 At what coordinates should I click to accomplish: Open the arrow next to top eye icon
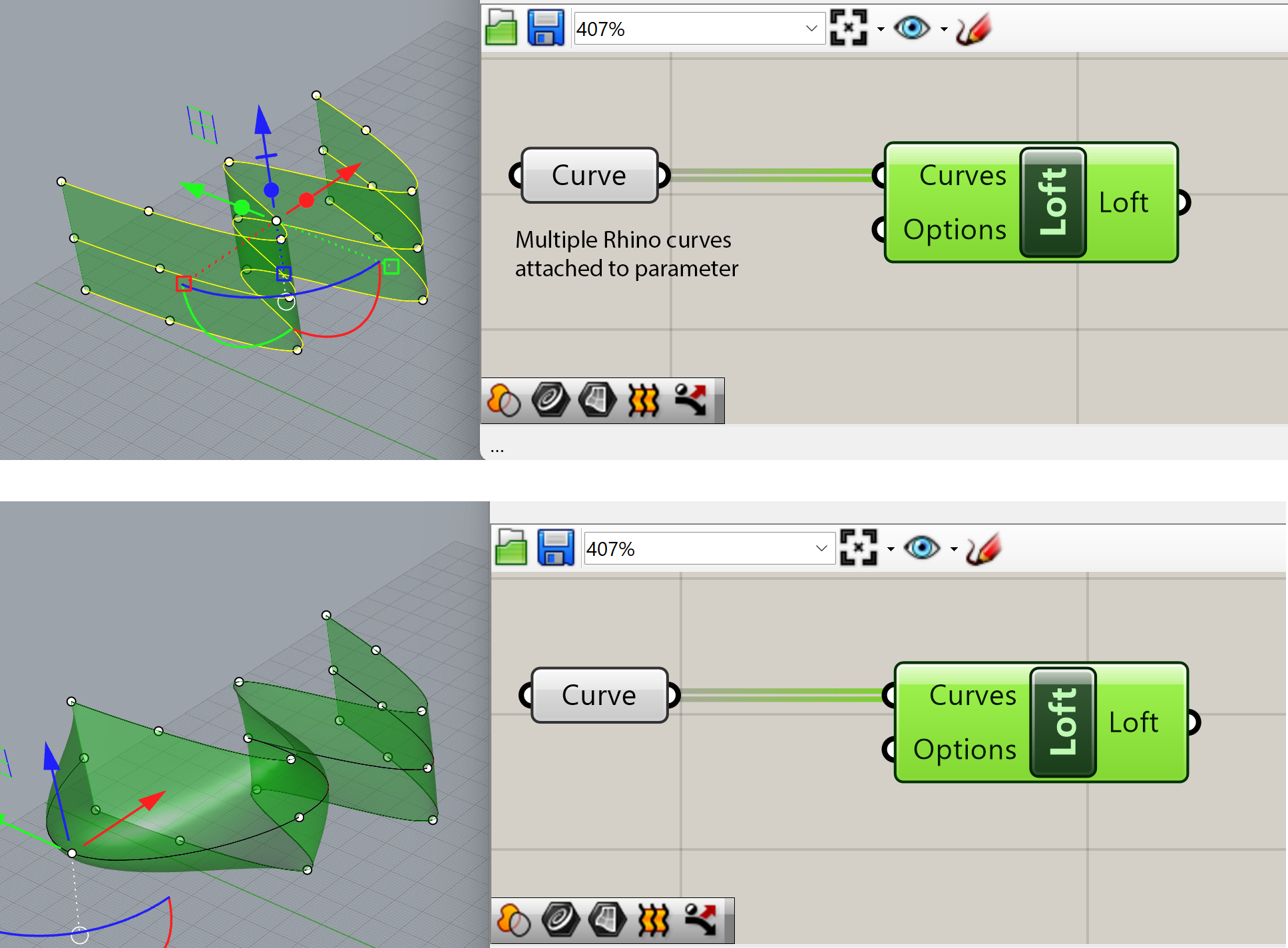[944, 29]
